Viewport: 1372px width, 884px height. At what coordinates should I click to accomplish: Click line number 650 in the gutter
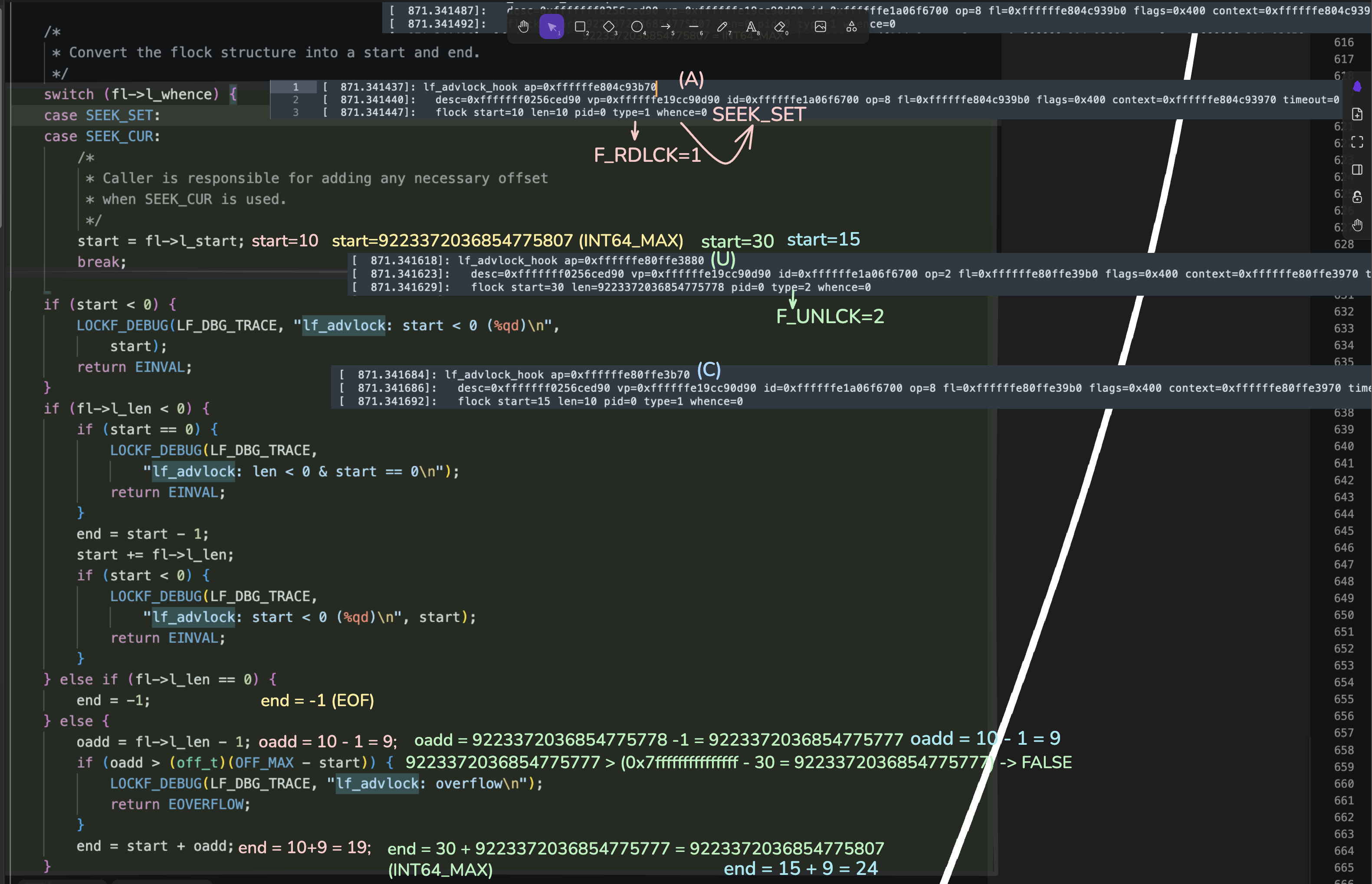[1344, 615]
